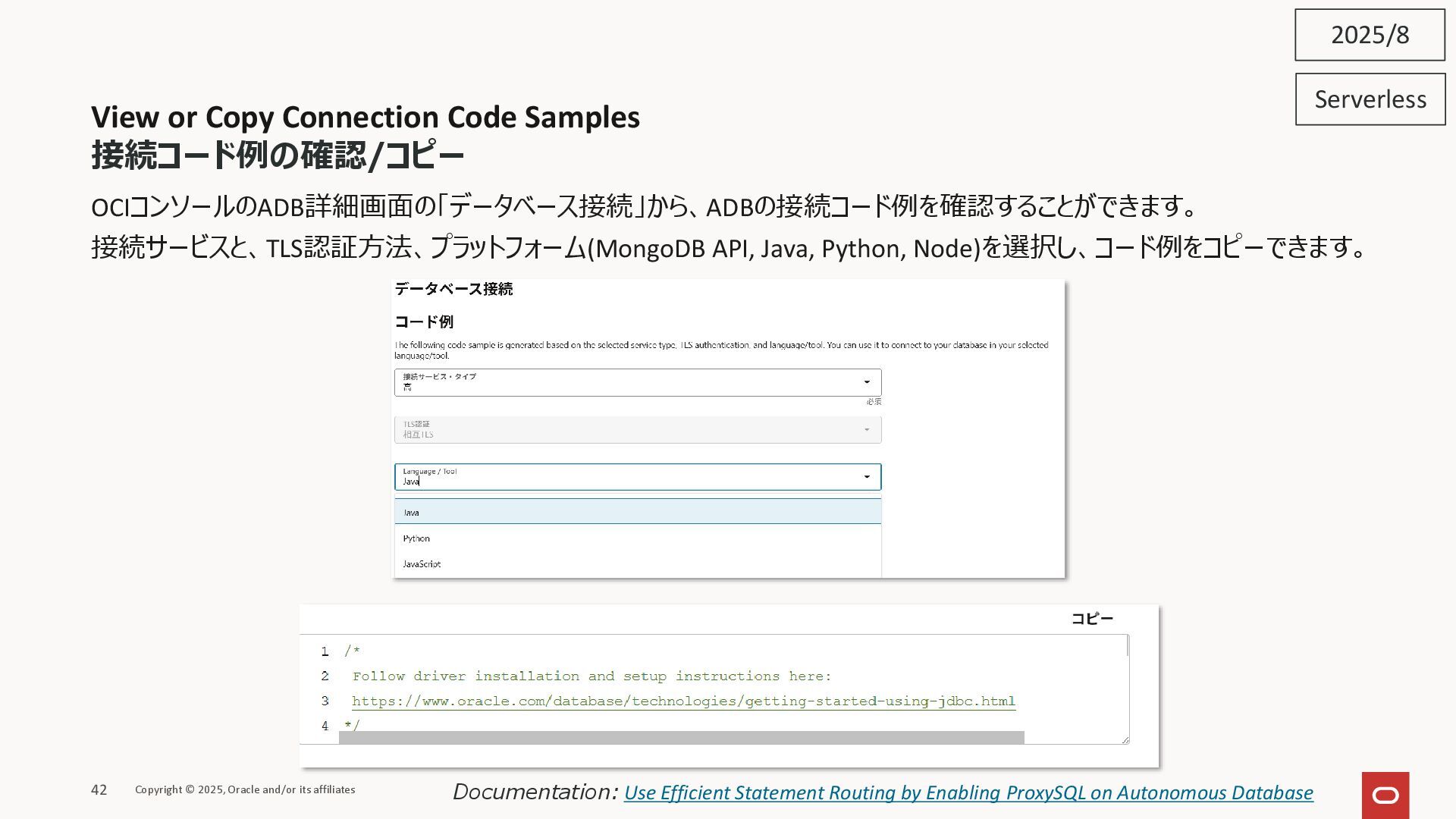1456x819 pixels.
Task: Click the arrow of 接続サービス・タイプ field
Action: pyautogui.click(x=867, y=382)
